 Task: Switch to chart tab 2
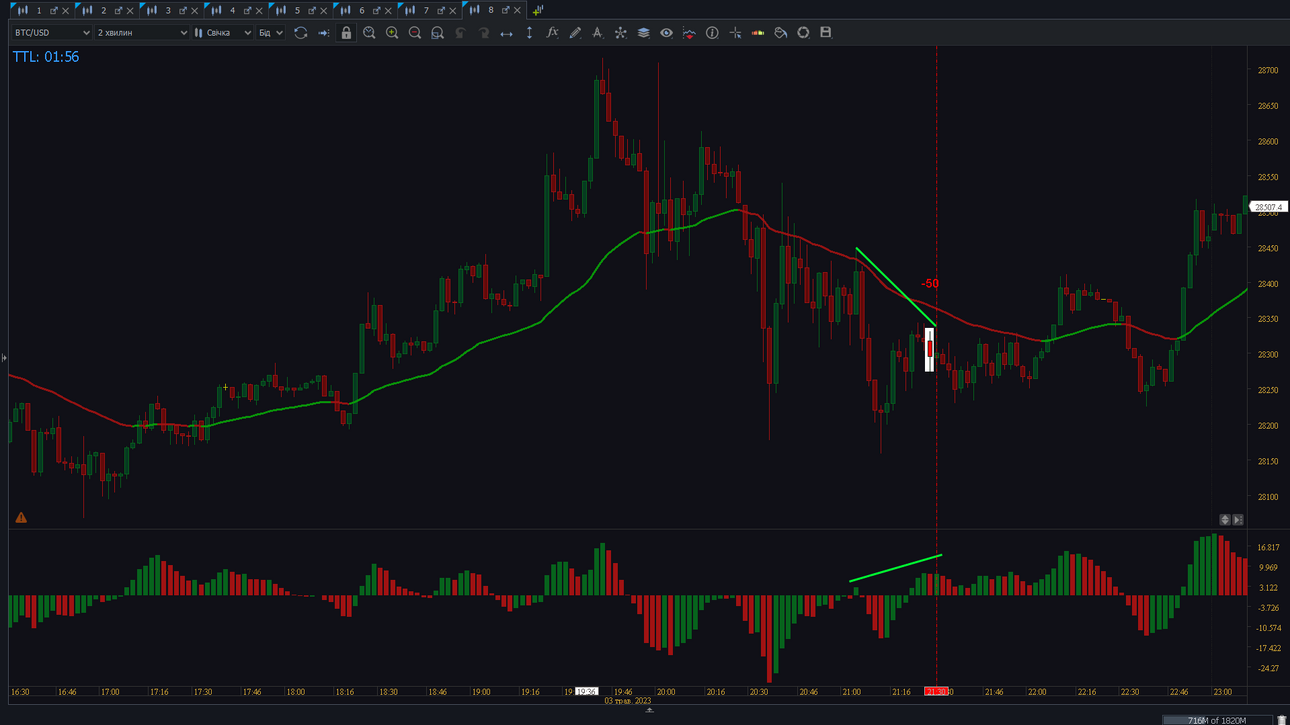(103, 10)
